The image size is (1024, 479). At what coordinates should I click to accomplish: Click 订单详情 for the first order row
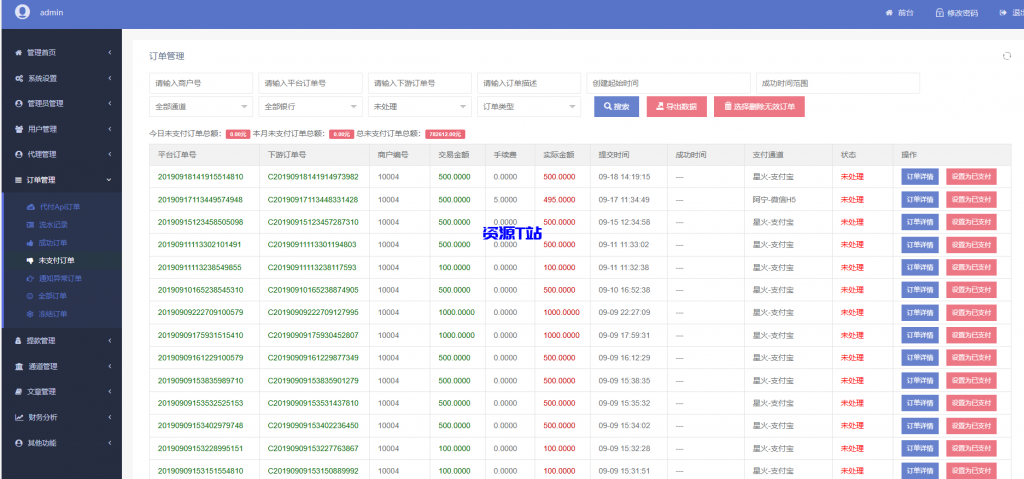pyautogui.click(x=920, y=176)
